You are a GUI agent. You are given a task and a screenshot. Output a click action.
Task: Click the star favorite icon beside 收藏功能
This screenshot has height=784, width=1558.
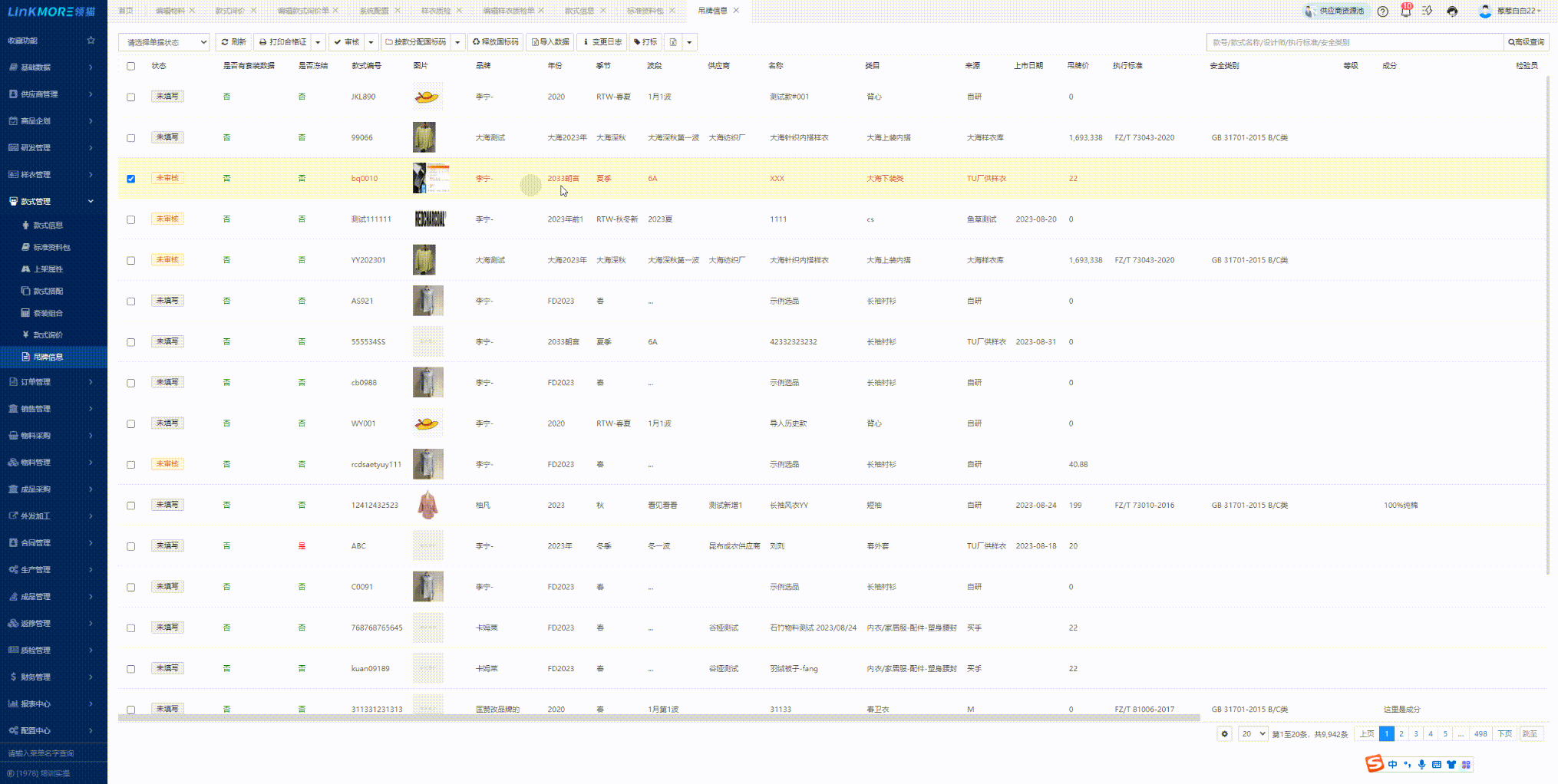point(91,41)
